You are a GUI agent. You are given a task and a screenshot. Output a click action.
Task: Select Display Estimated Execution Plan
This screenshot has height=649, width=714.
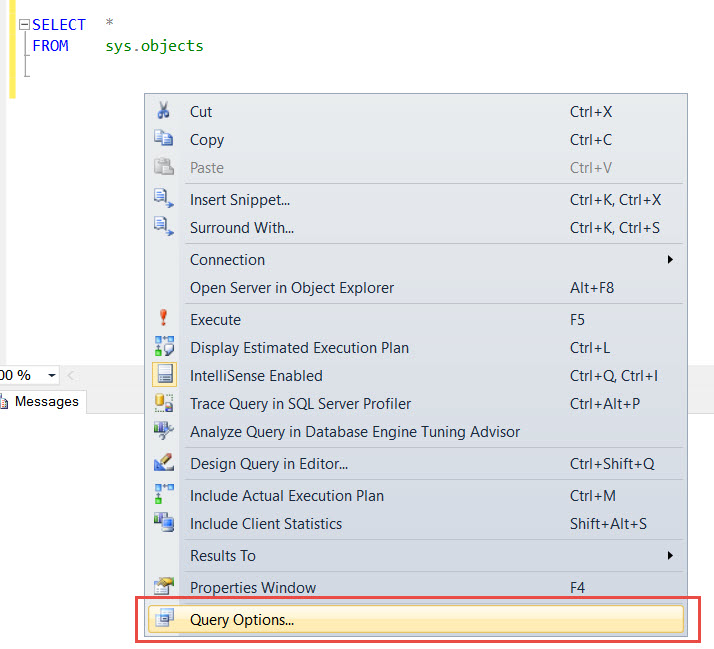coord(415,347)
